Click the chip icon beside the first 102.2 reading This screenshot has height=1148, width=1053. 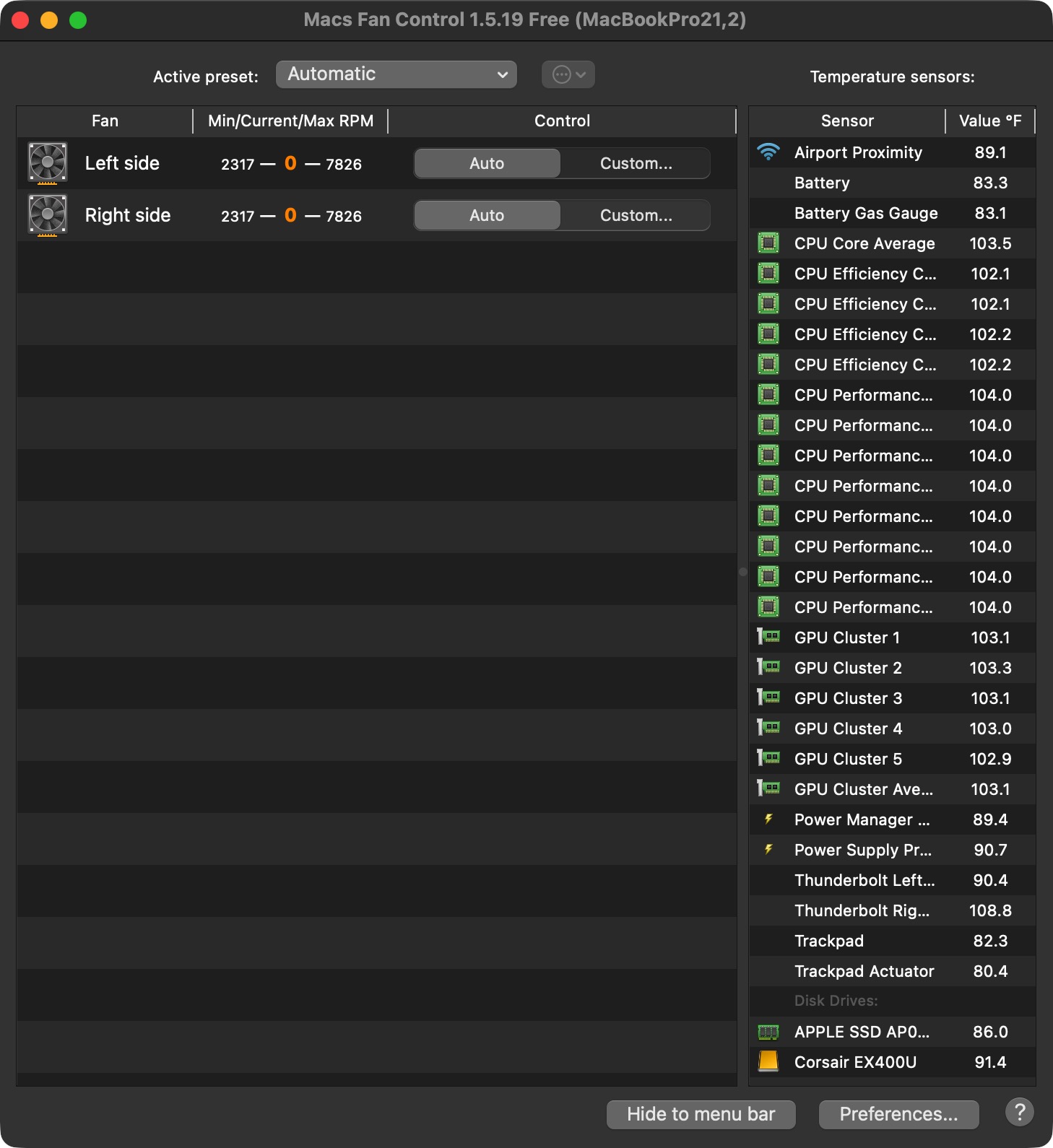[x=768, y=334]
